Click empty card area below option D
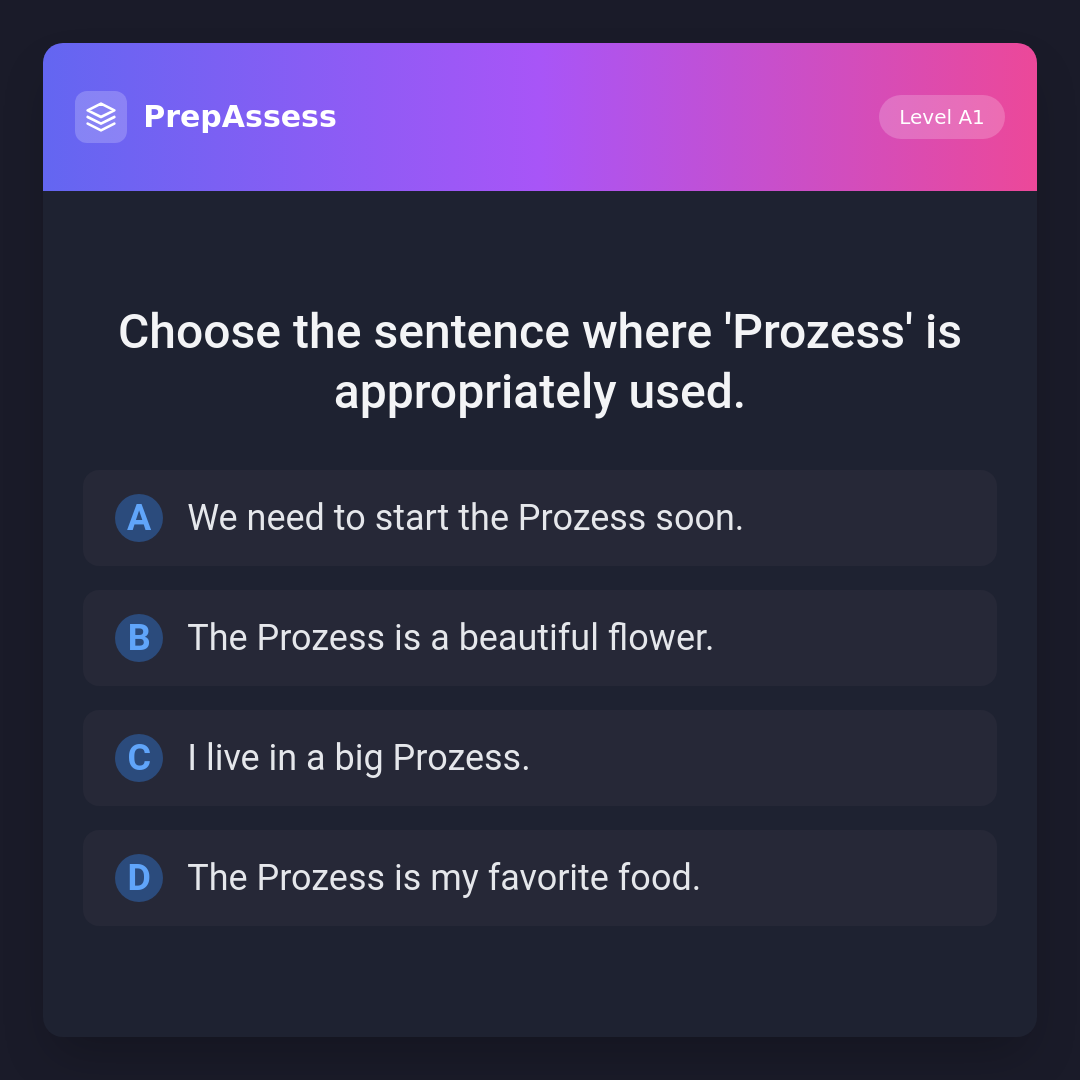This screenshot has width=1080, height=1080. click(x=540, y=980)
